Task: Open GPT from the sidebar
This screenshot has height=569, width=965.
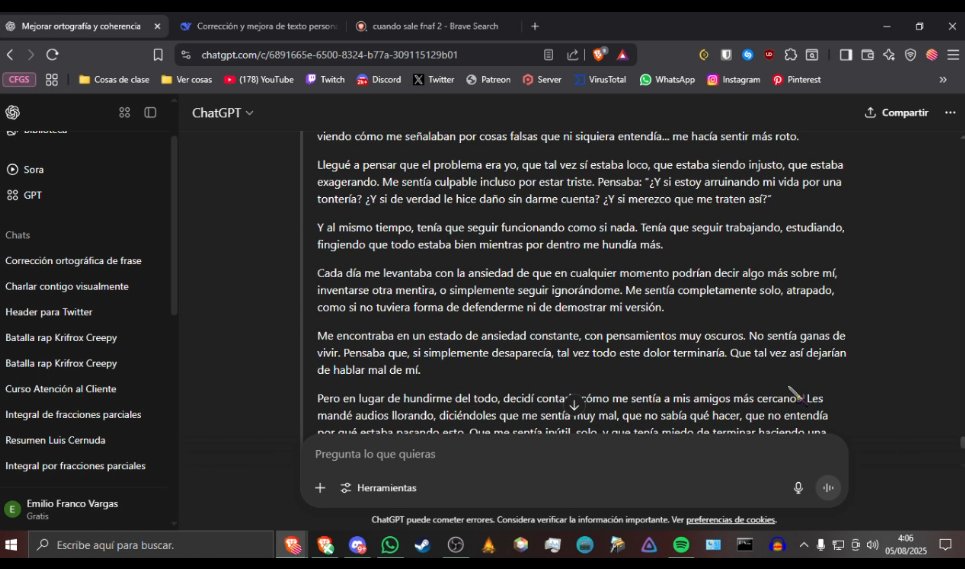Action: point(25,195)
